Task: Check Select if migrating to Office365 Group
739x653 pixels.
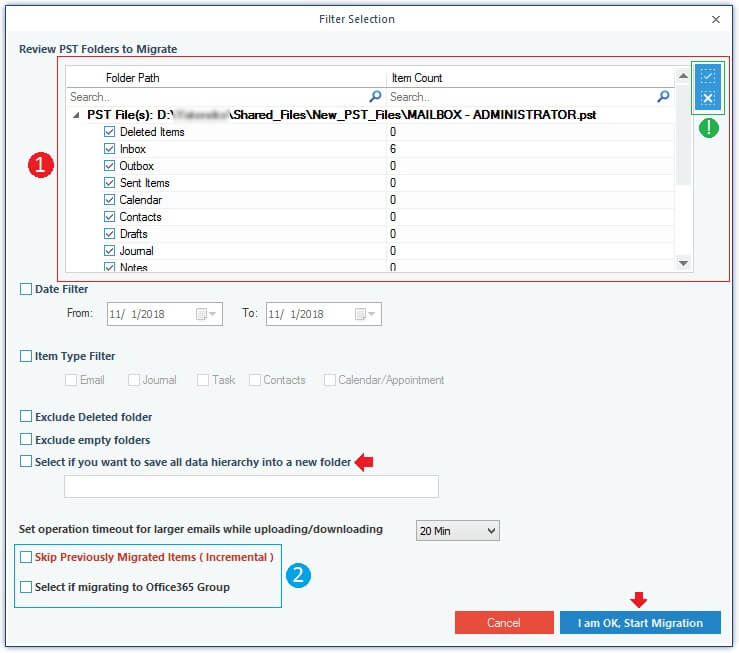Action: pyautogui.click(x=26, y=587)
